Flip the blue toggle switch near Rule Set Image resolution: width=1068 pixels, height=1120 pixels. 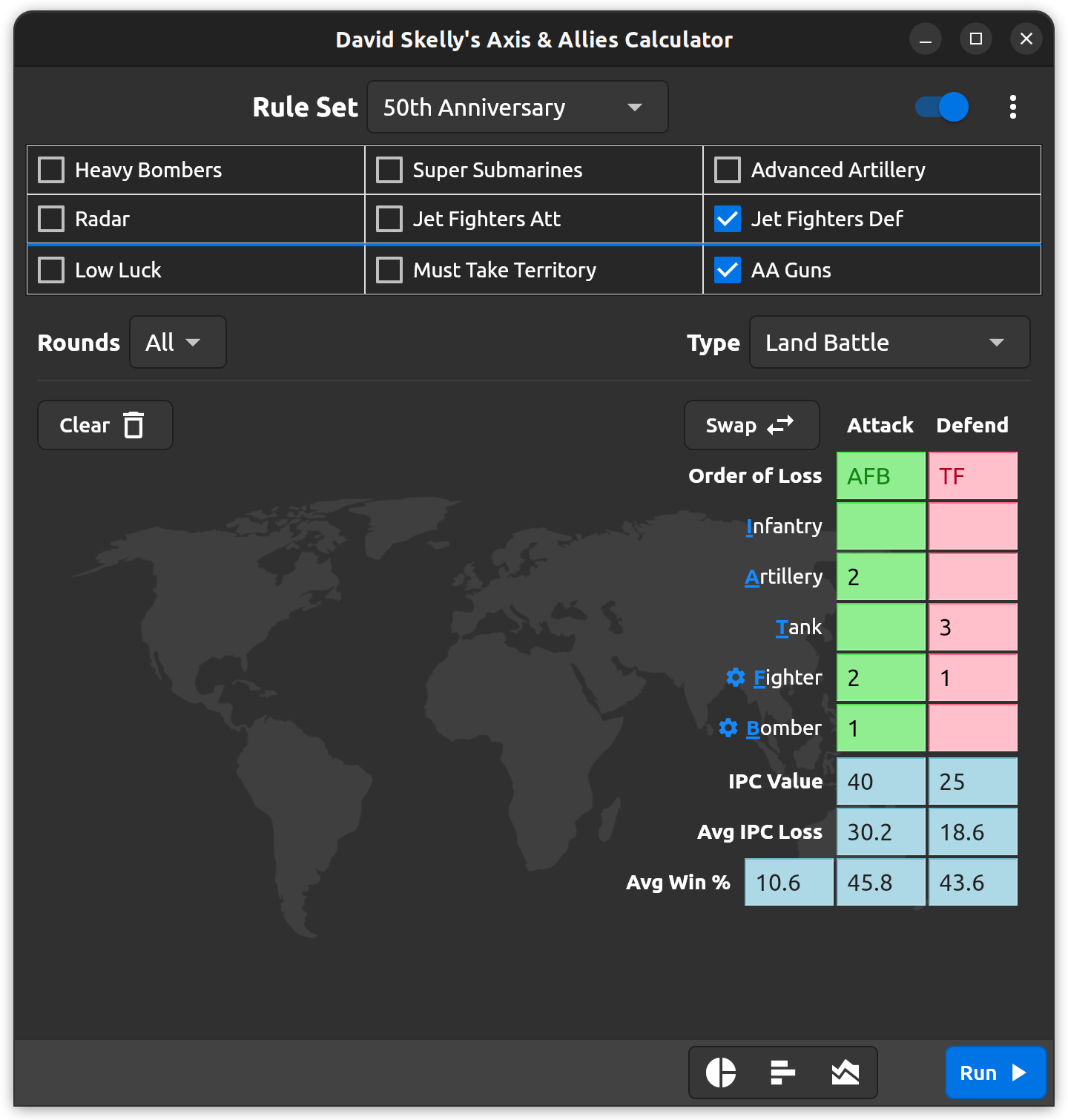[x=940, y=107]
